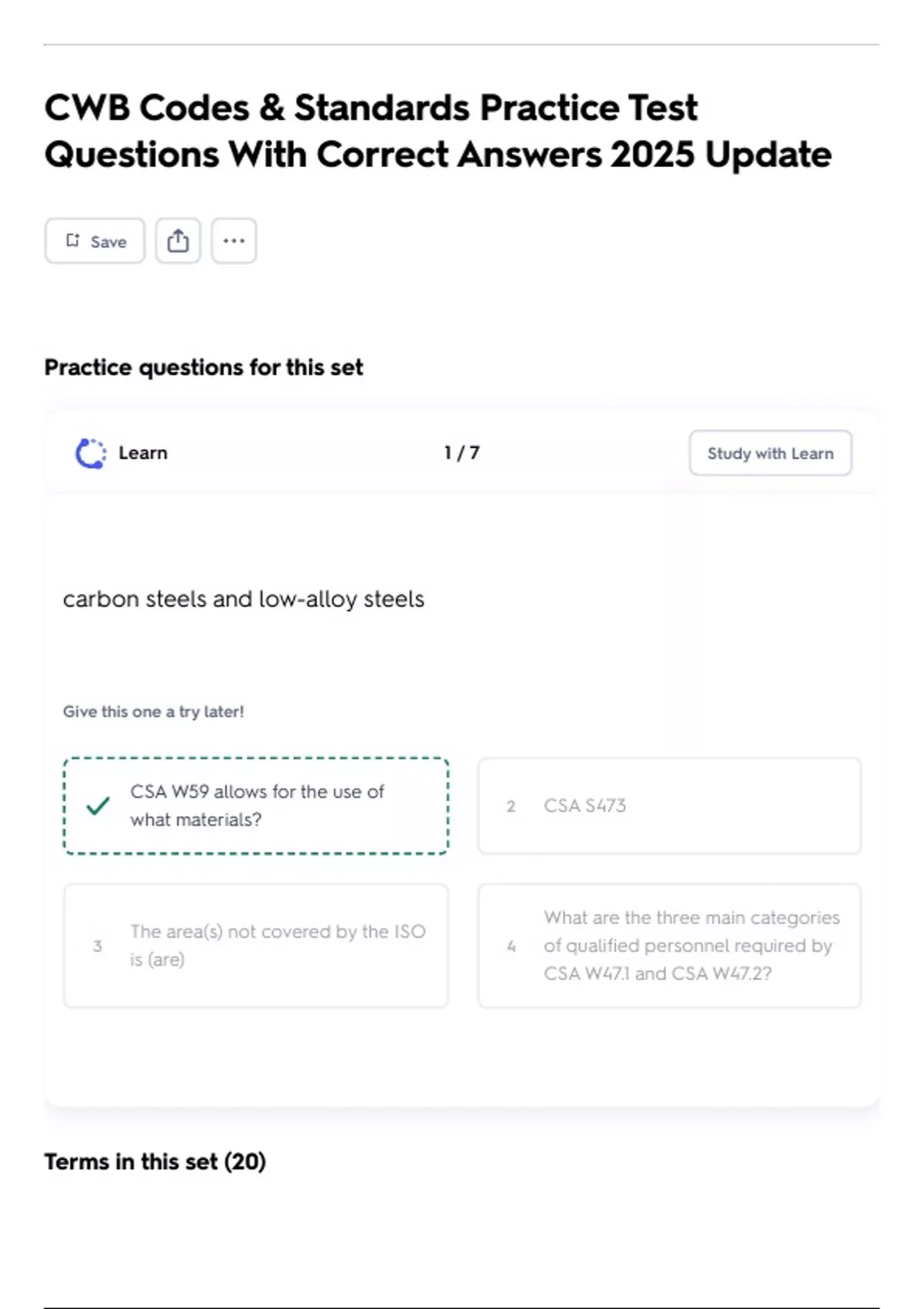Viewport: 924px width, 1309px height.
Task: Click the prompt "carbon steels and low-alloy steels"
Action: click(x=243, y=599)
